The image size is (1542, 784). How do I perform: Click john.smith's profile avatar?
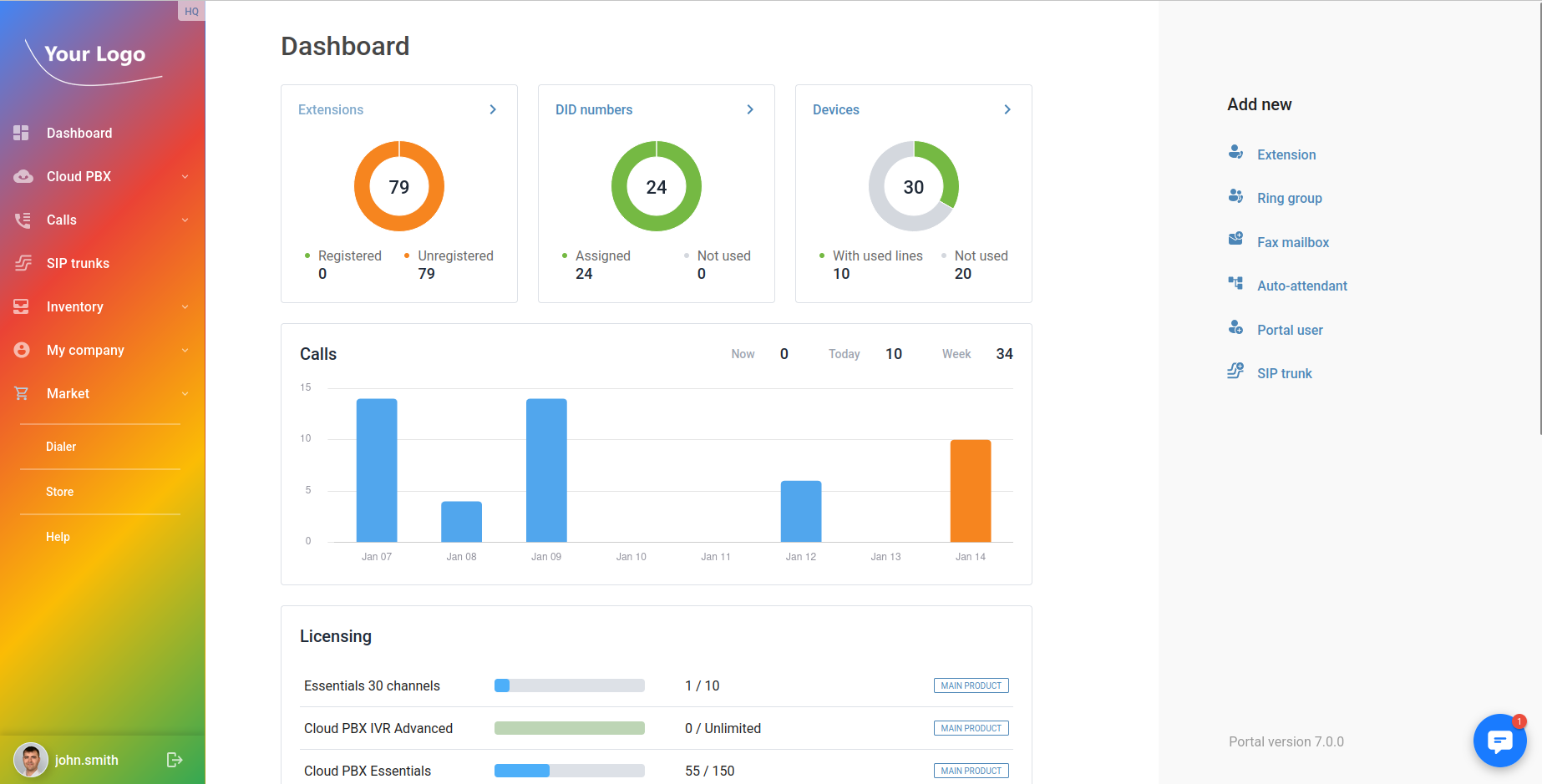pos(31,760)
